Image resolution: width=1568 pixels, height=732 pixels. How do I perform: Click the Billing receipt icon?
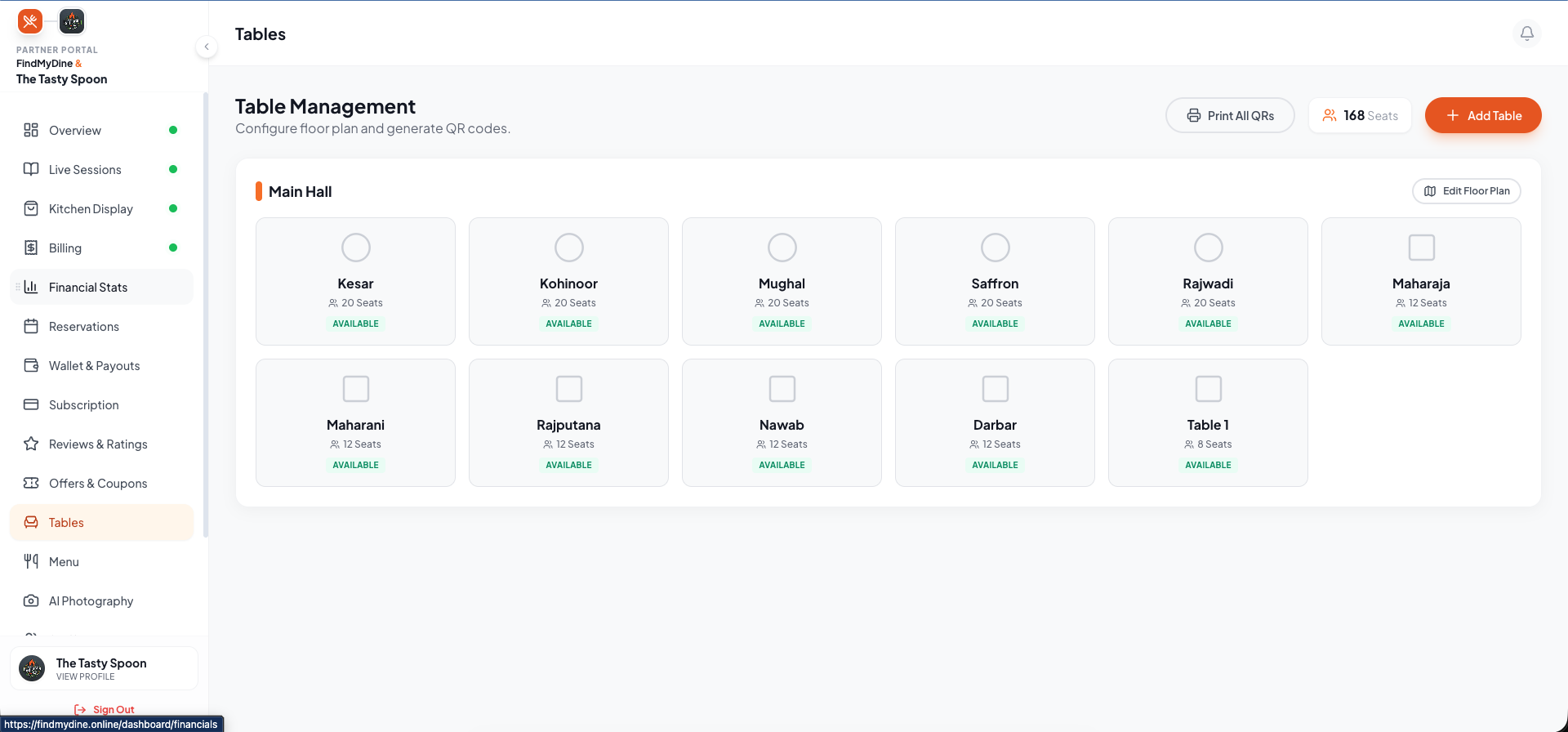31,248
